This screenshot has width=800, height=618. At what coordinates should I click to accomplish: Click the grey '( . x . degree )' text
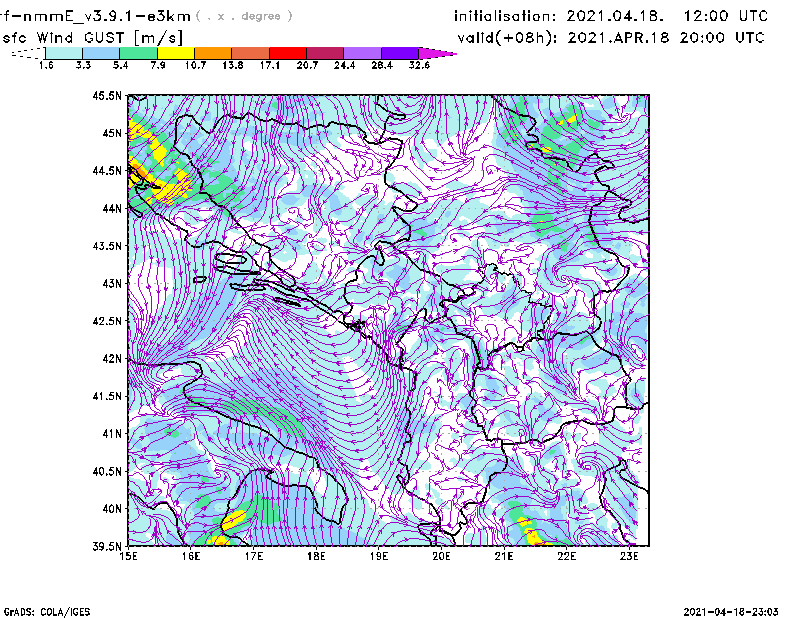click(244, 16)
